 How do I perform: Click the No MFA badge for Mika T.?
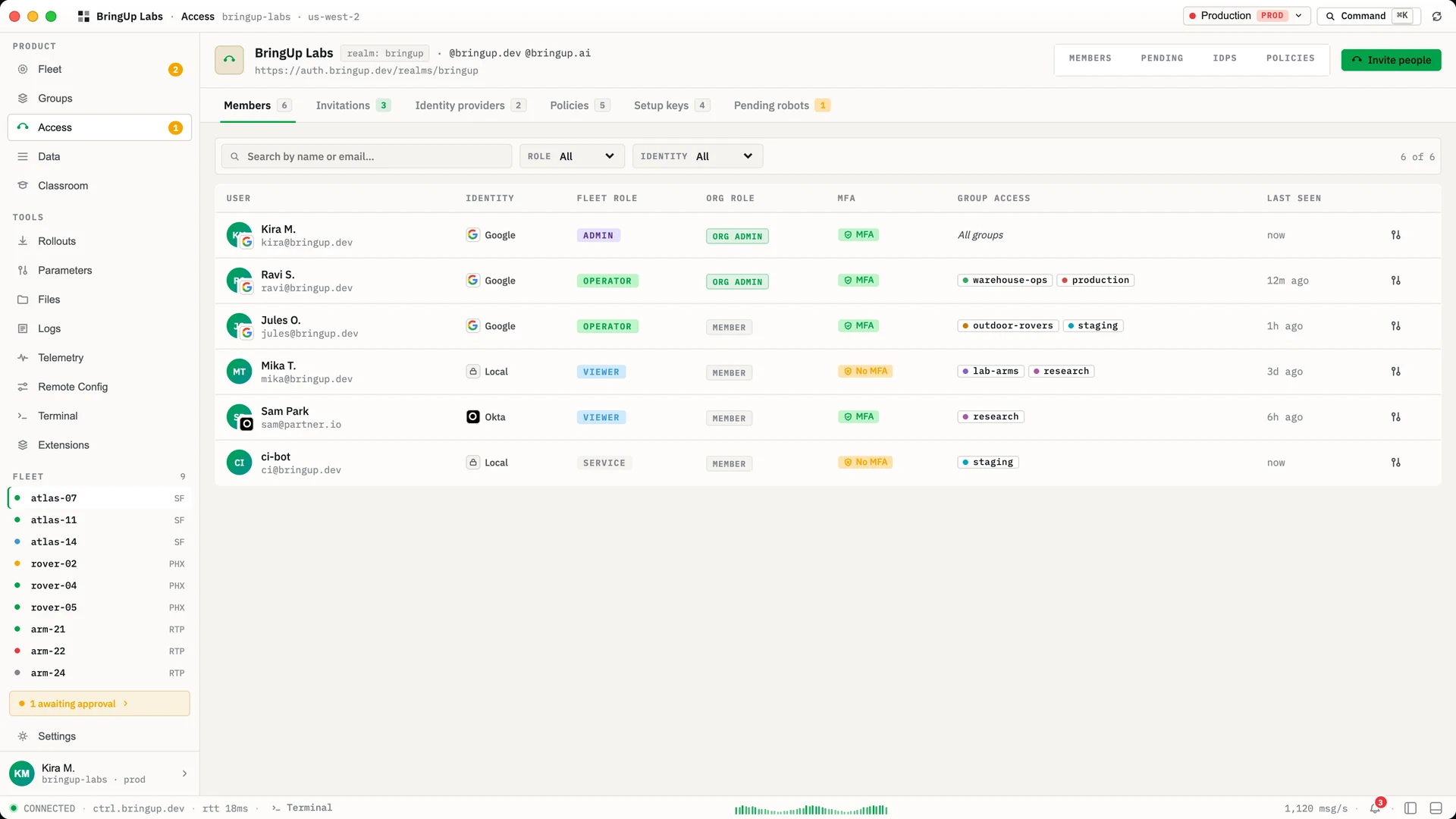click(x=864, y=372)
